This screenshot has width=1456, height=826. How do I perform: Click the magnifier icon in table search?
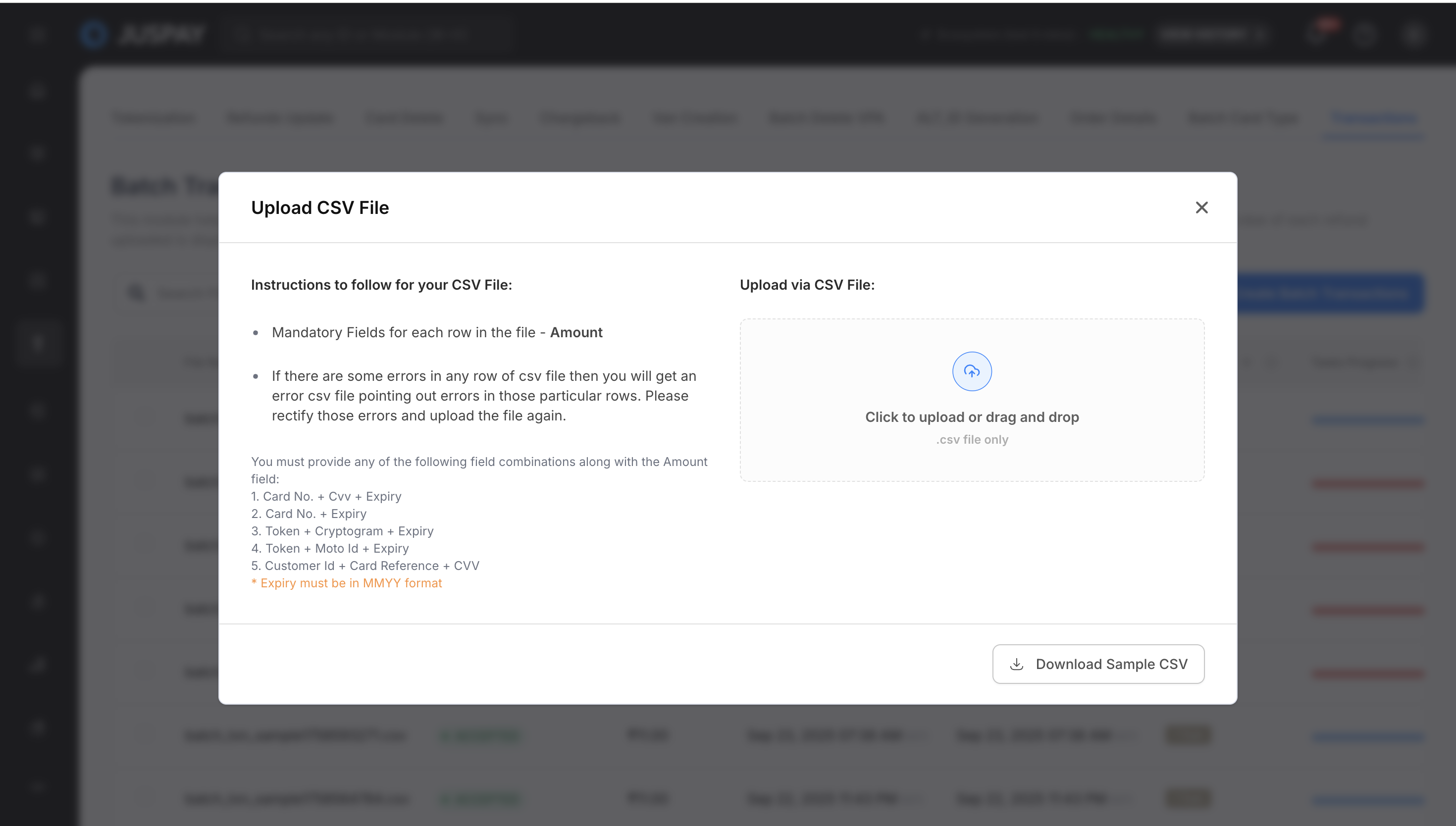pyautogui.click(x=136, y=293)
